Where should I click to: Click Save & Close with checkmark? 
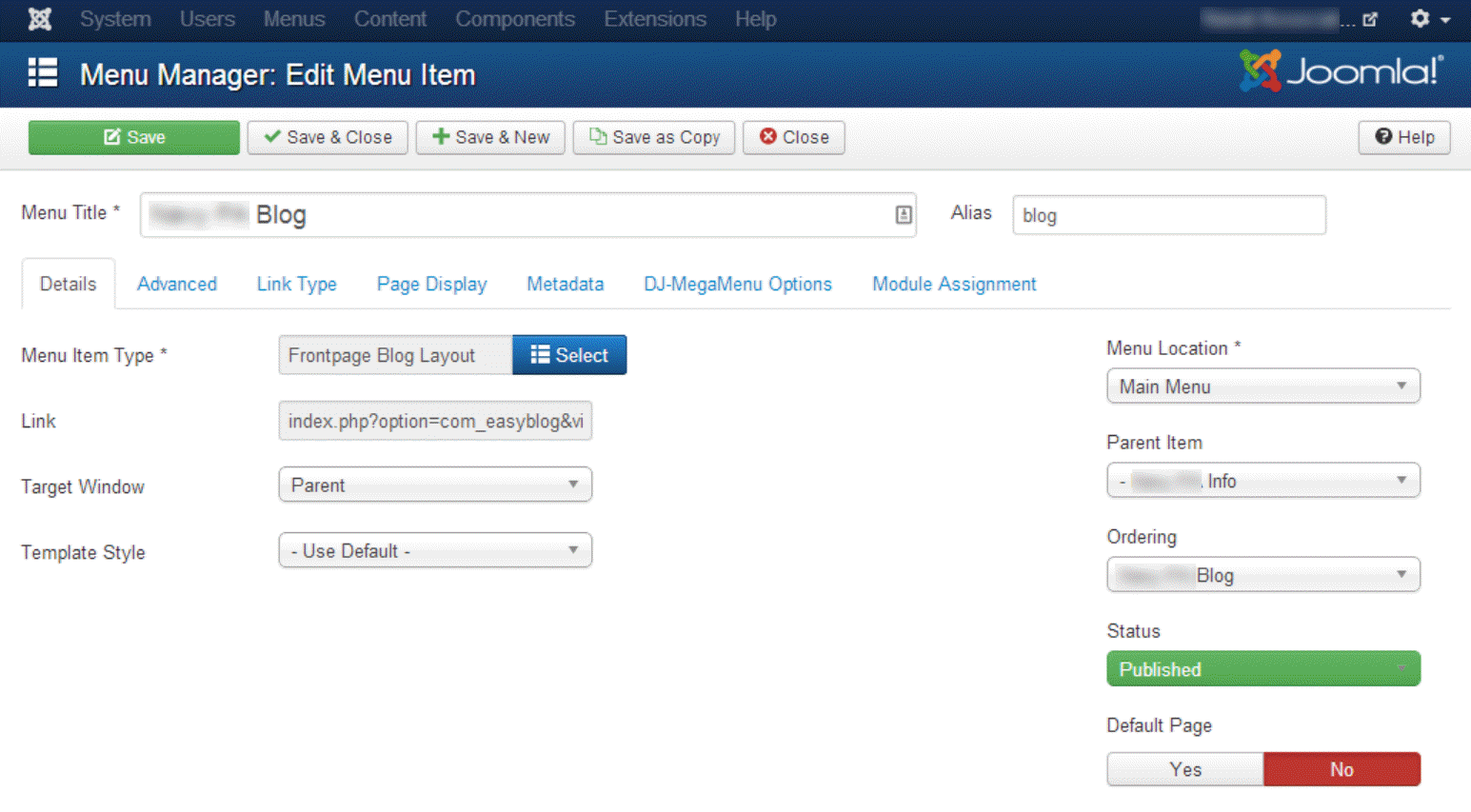pyautogui.click(x=328, y=137)
